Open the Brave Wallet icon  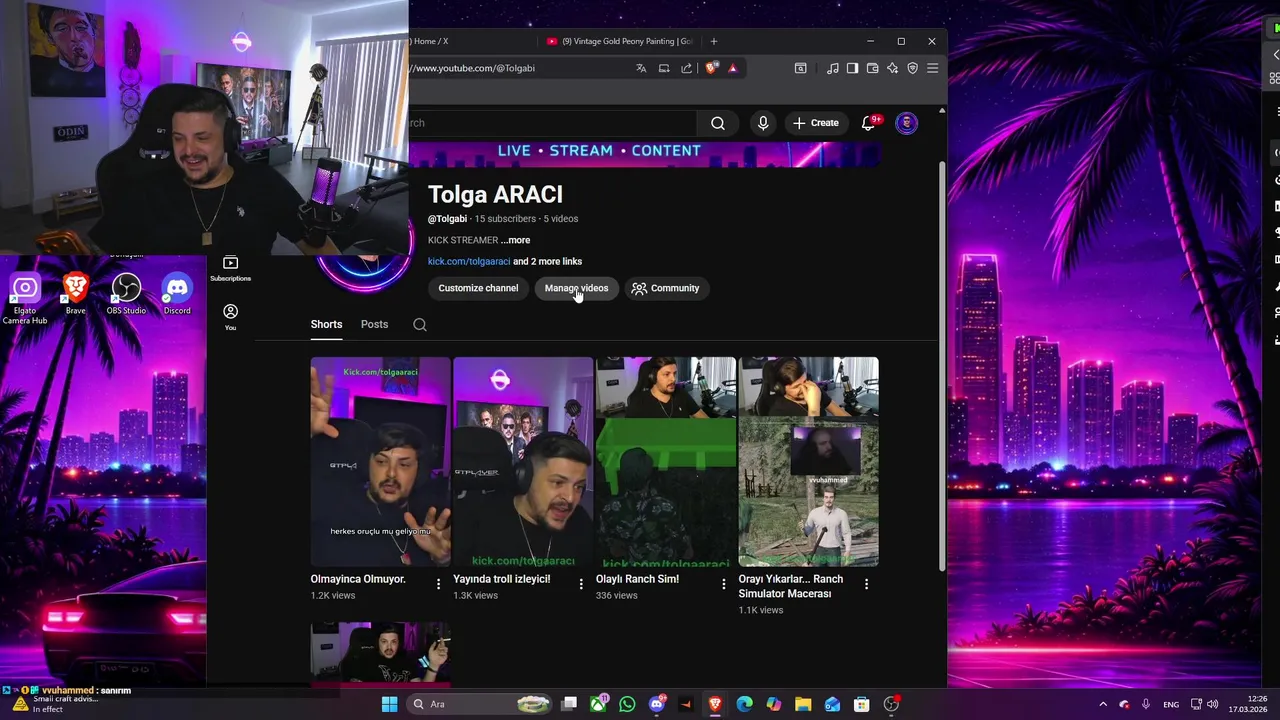tap(873, 68)
